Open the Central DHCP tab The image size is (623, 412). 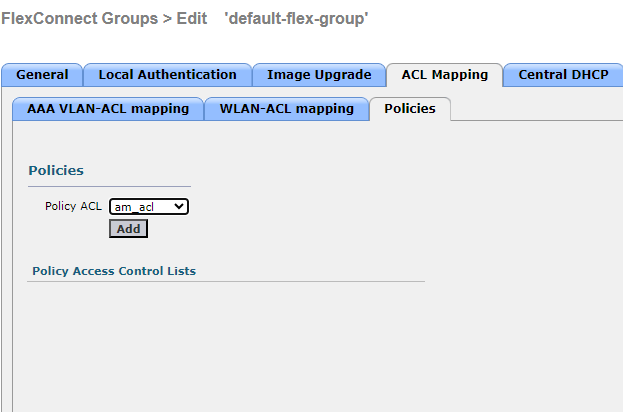563,75
